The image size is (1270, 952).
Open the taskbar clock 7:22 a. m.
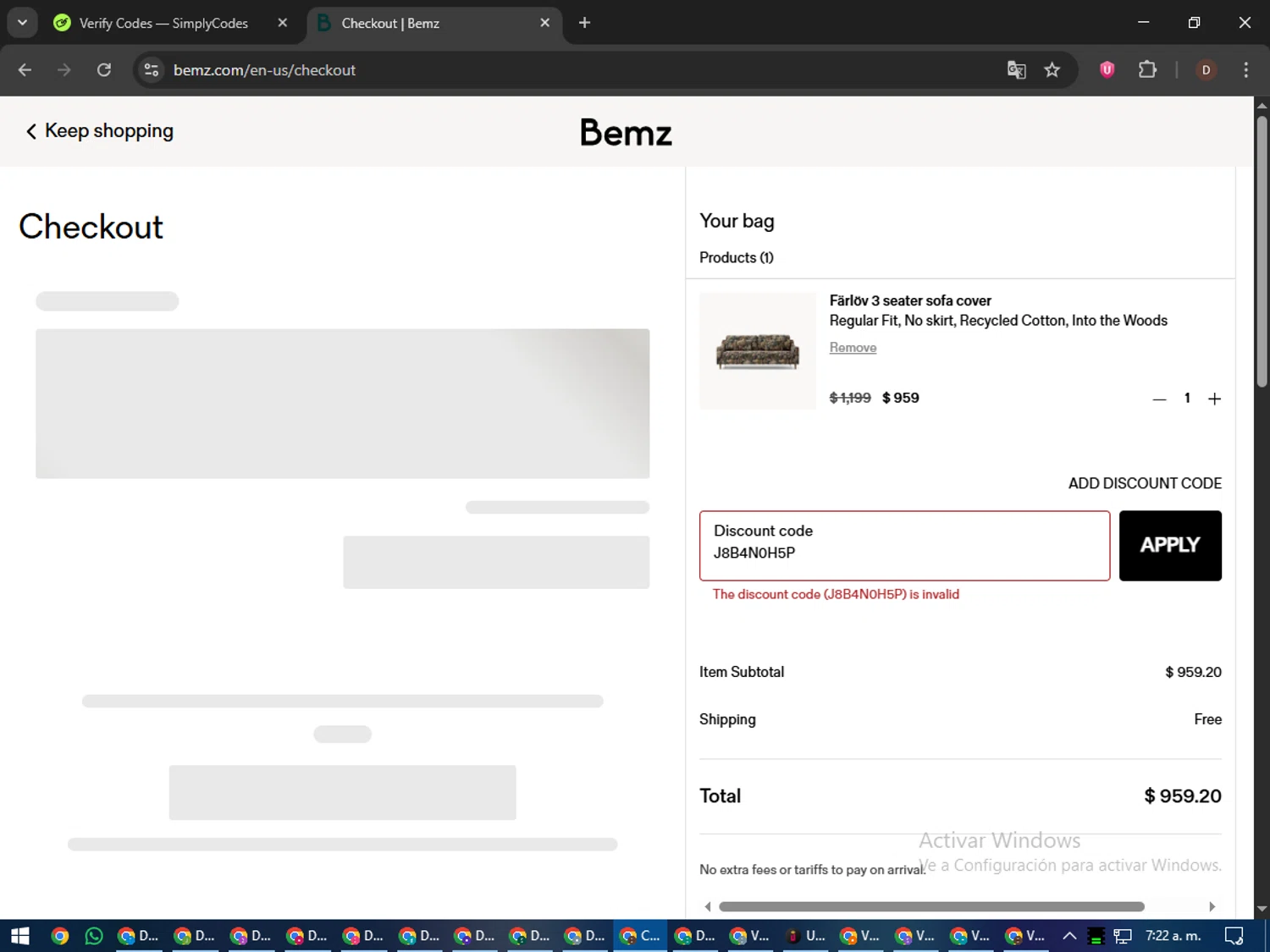1173,936
